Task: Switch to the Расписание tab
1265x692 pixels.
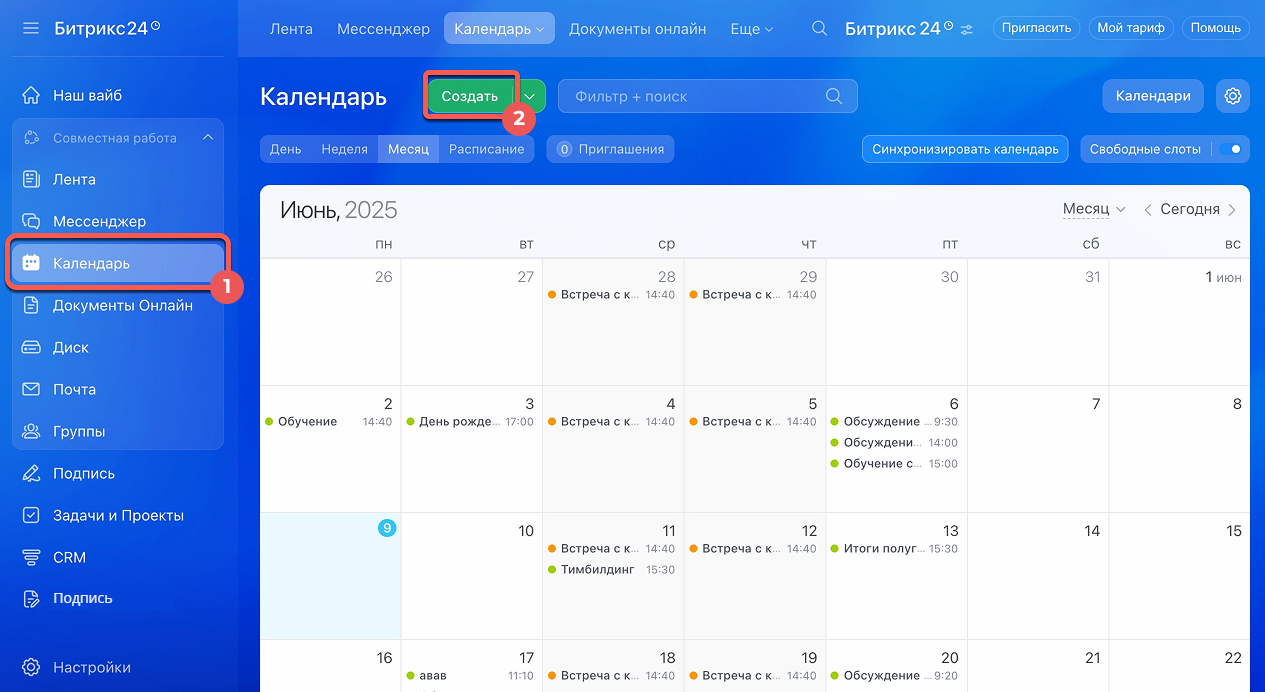Action: (x=486, y=149)
